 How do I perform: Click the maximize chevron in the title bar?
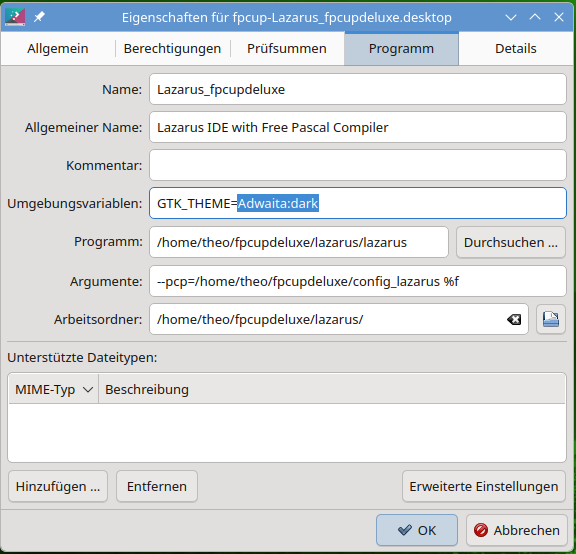535,17
